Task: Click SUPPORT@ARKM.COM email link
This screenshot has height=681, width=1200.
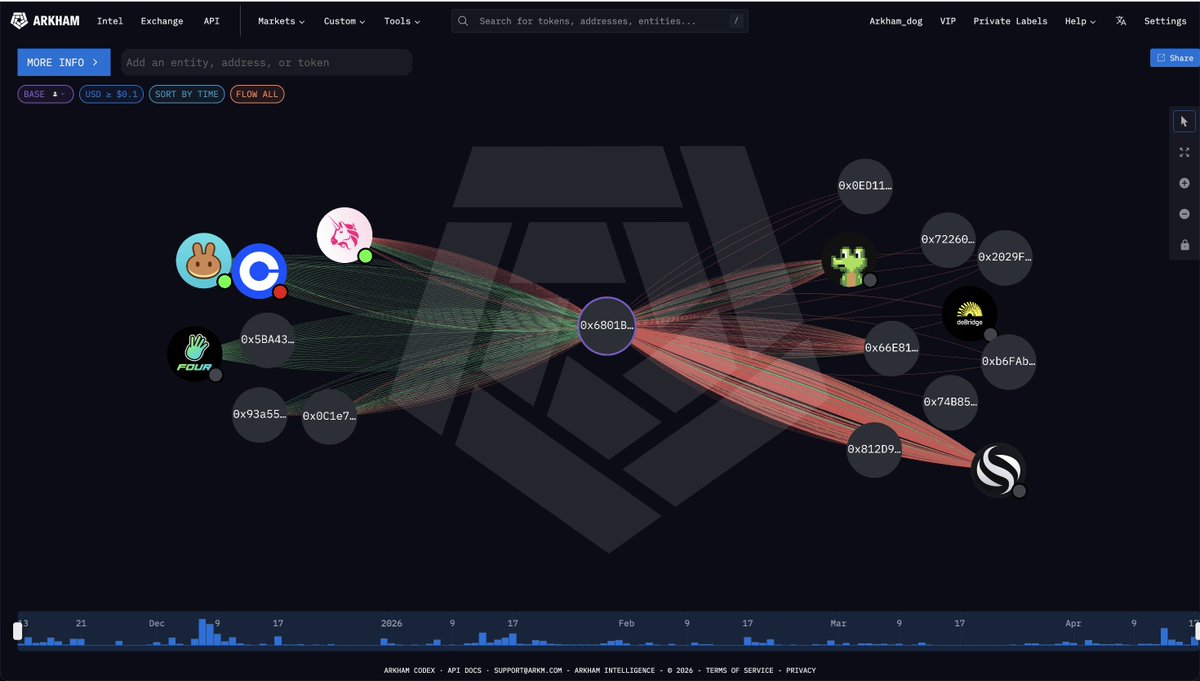Action: 530,670
